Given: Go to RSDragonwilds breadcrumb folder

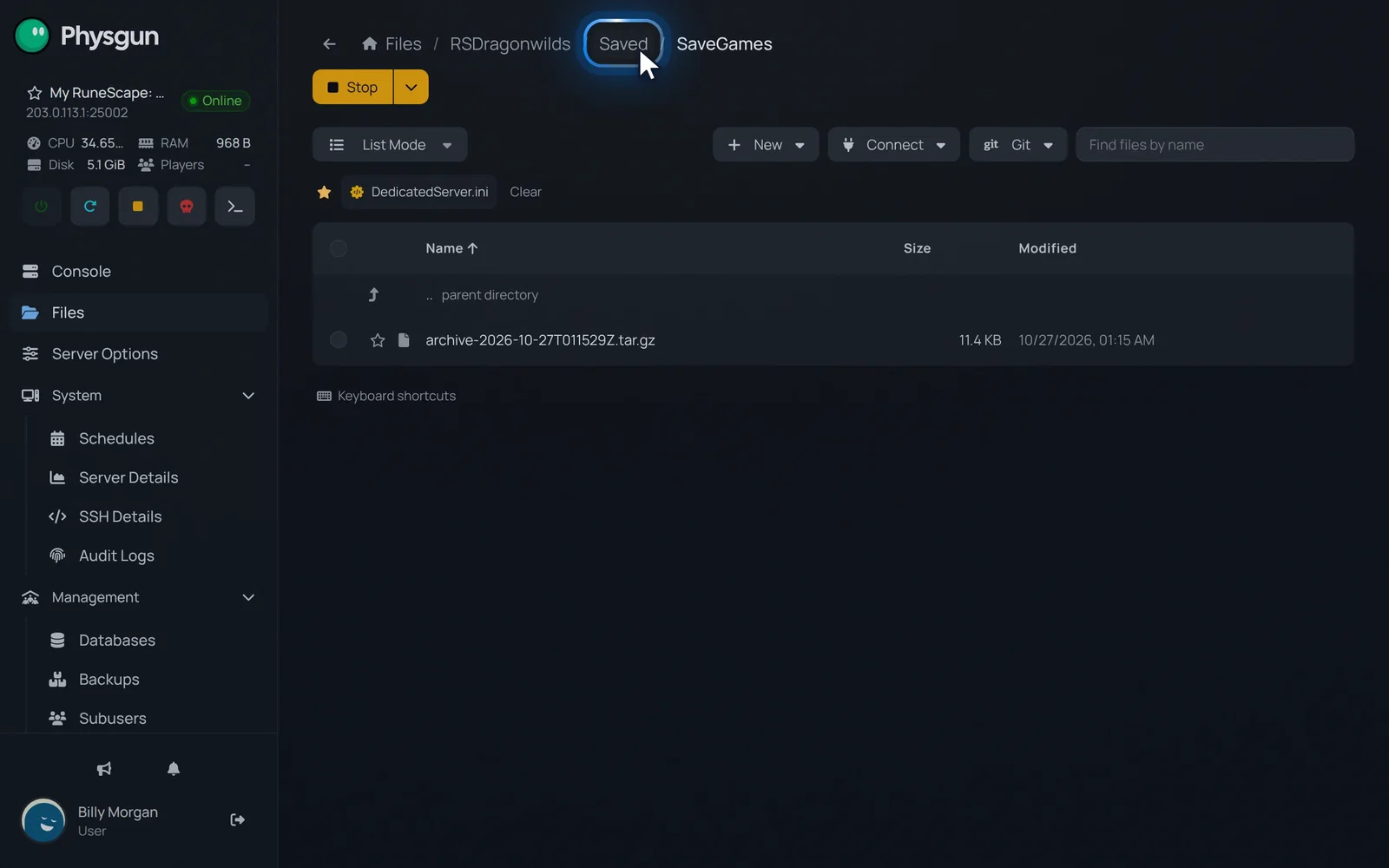Looking at the screenshot, I should pyautogui.click(x=510, y=44).
